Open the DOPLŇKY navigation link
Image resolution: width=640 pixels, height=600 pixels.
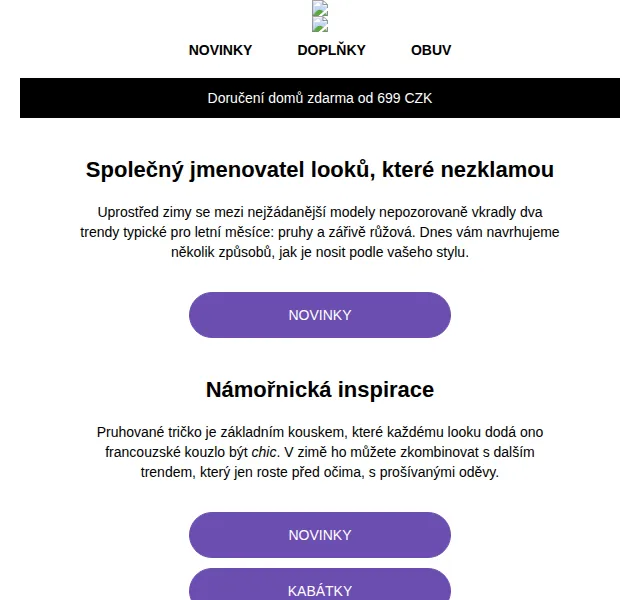331,50
